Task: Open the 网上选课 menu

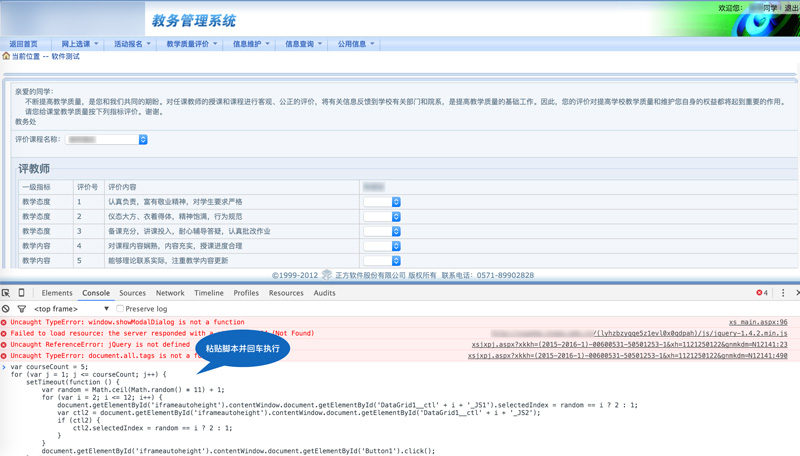Action: click(x=80, y=44)
